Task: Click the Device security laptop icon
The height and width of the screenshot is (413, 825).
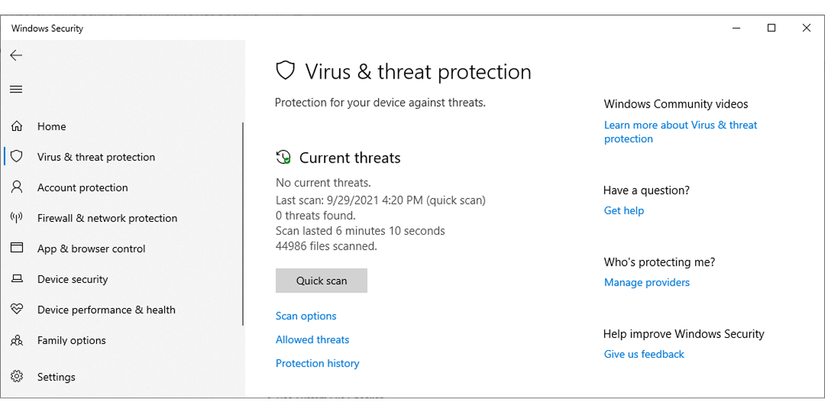Action: click(x=17, y=279)
